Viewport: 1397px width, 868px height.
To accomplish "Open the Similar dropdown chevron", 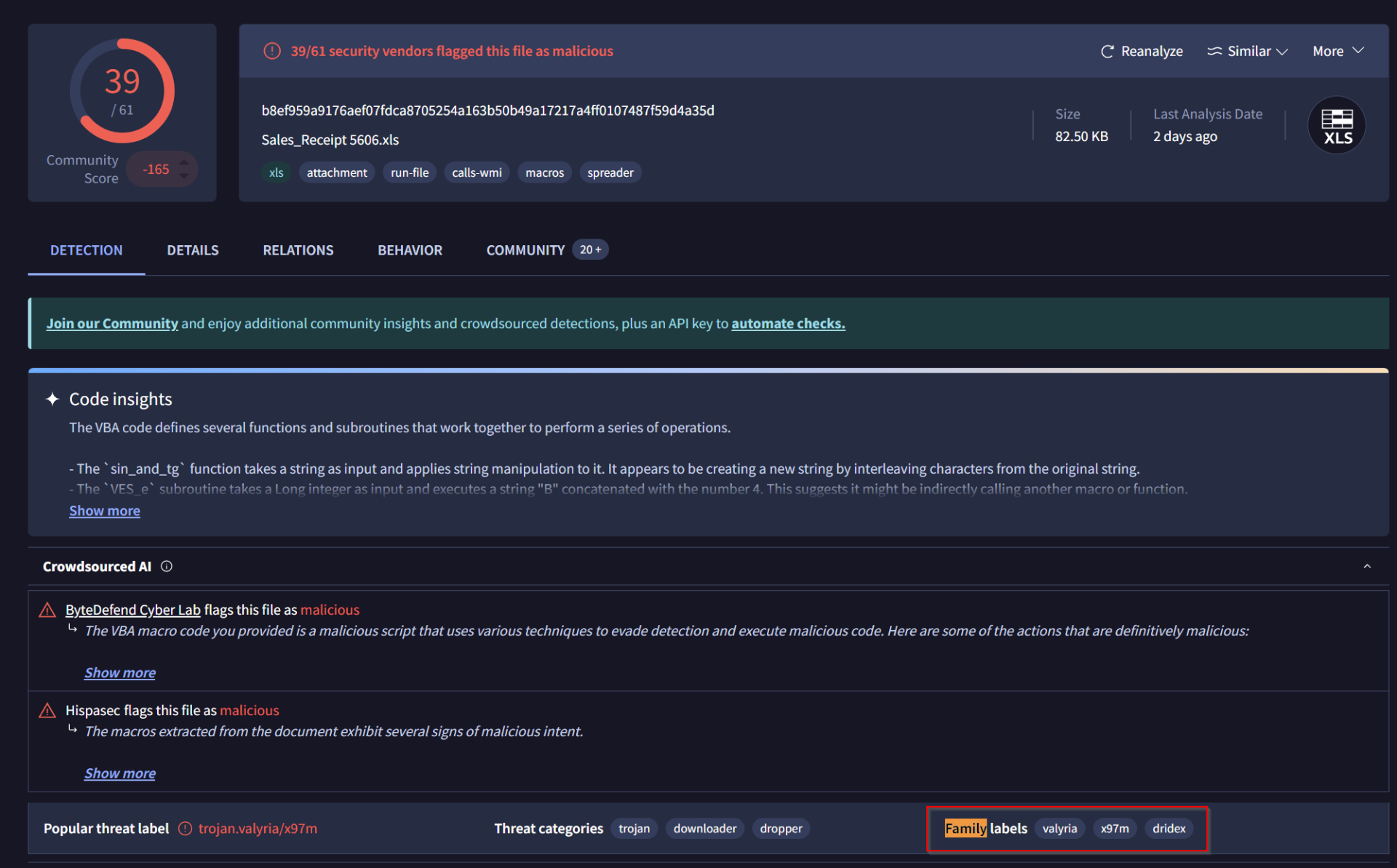I will (x=1282, y=52).
